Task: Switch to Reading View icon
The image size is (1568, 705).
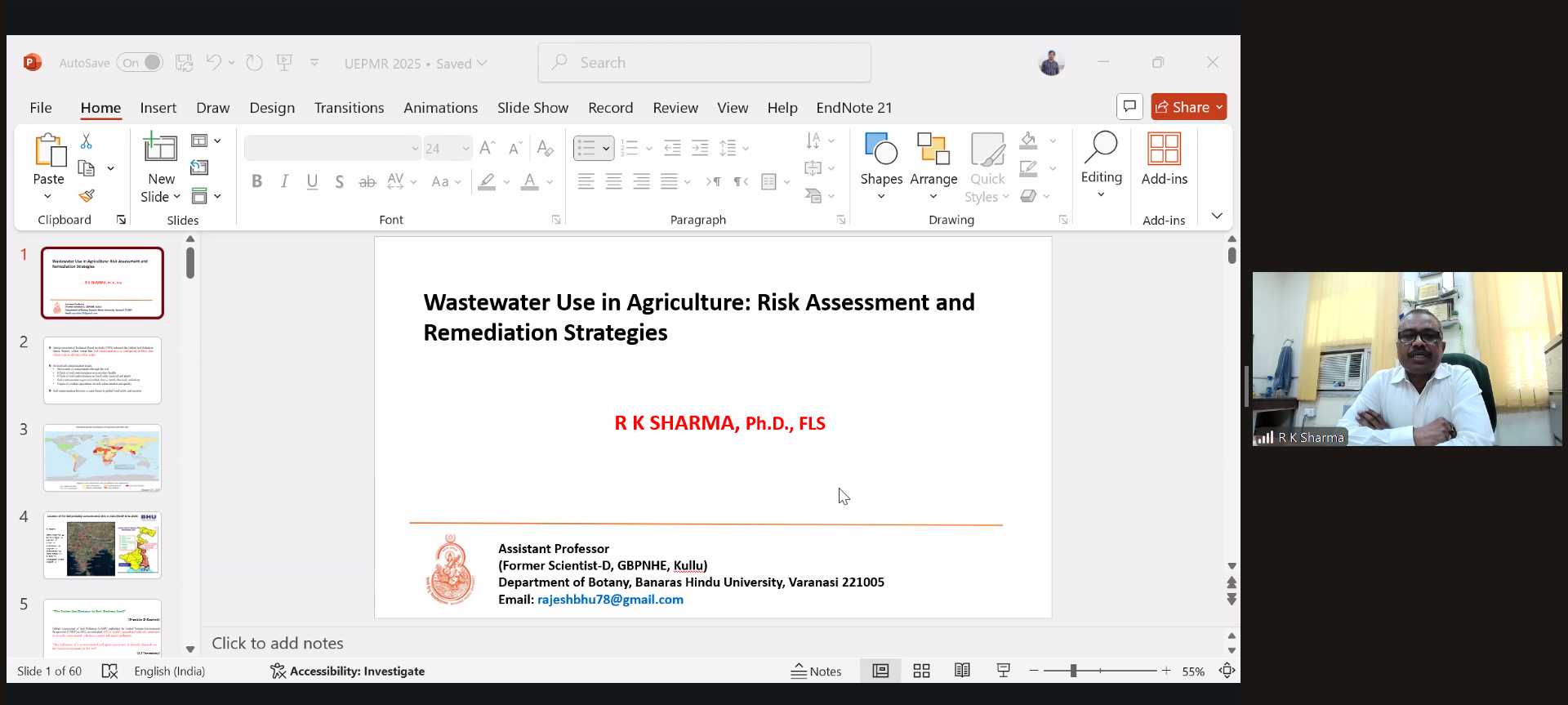Action: point(962,671)
